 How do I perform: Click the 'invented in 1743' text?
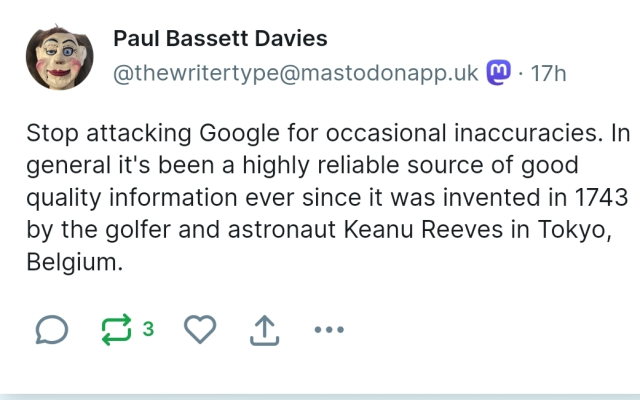click(536, 197)
